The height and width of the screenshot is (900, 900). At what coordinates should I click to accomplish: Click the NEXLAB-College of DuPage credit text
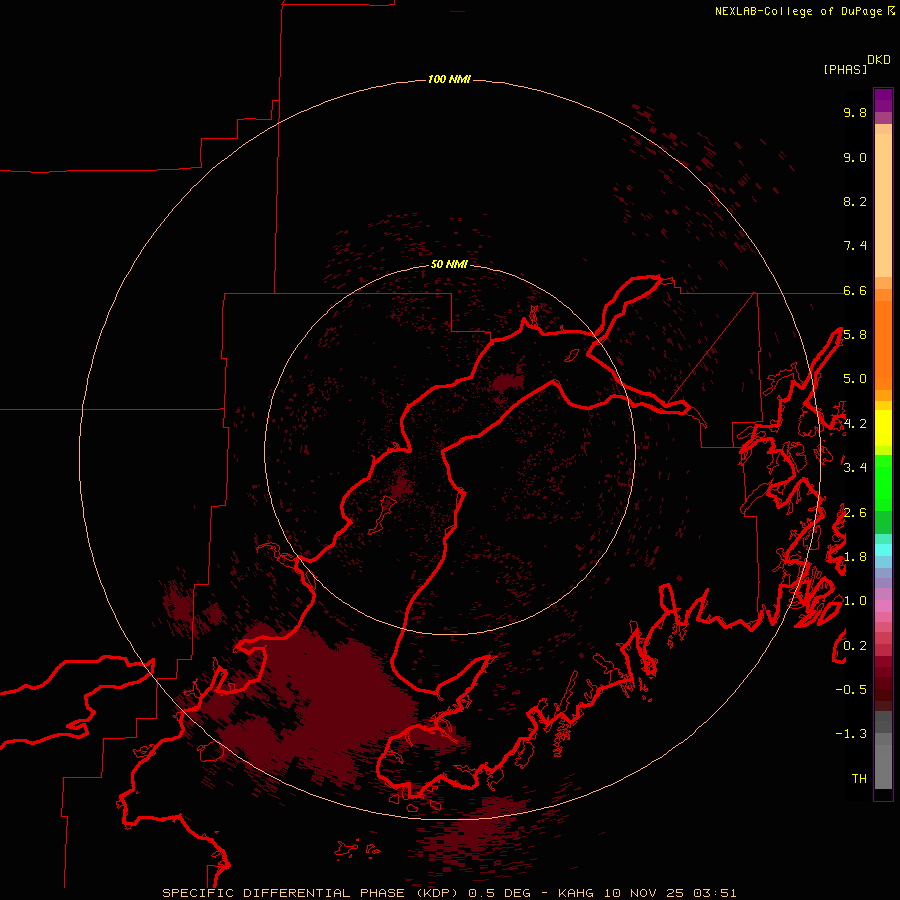click(798, 11)
